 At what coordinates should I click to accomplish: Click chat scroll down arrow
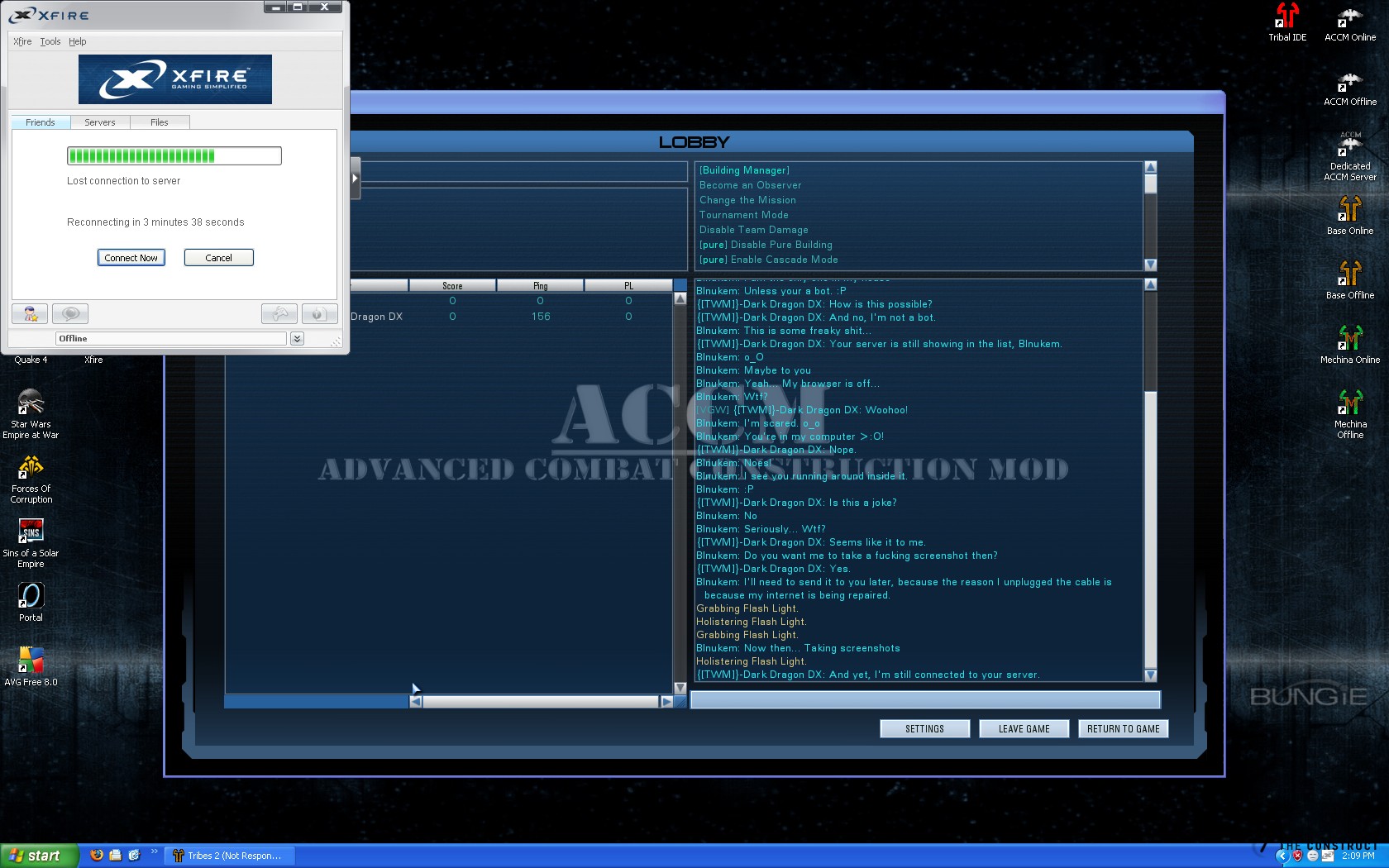[1150, 675]
